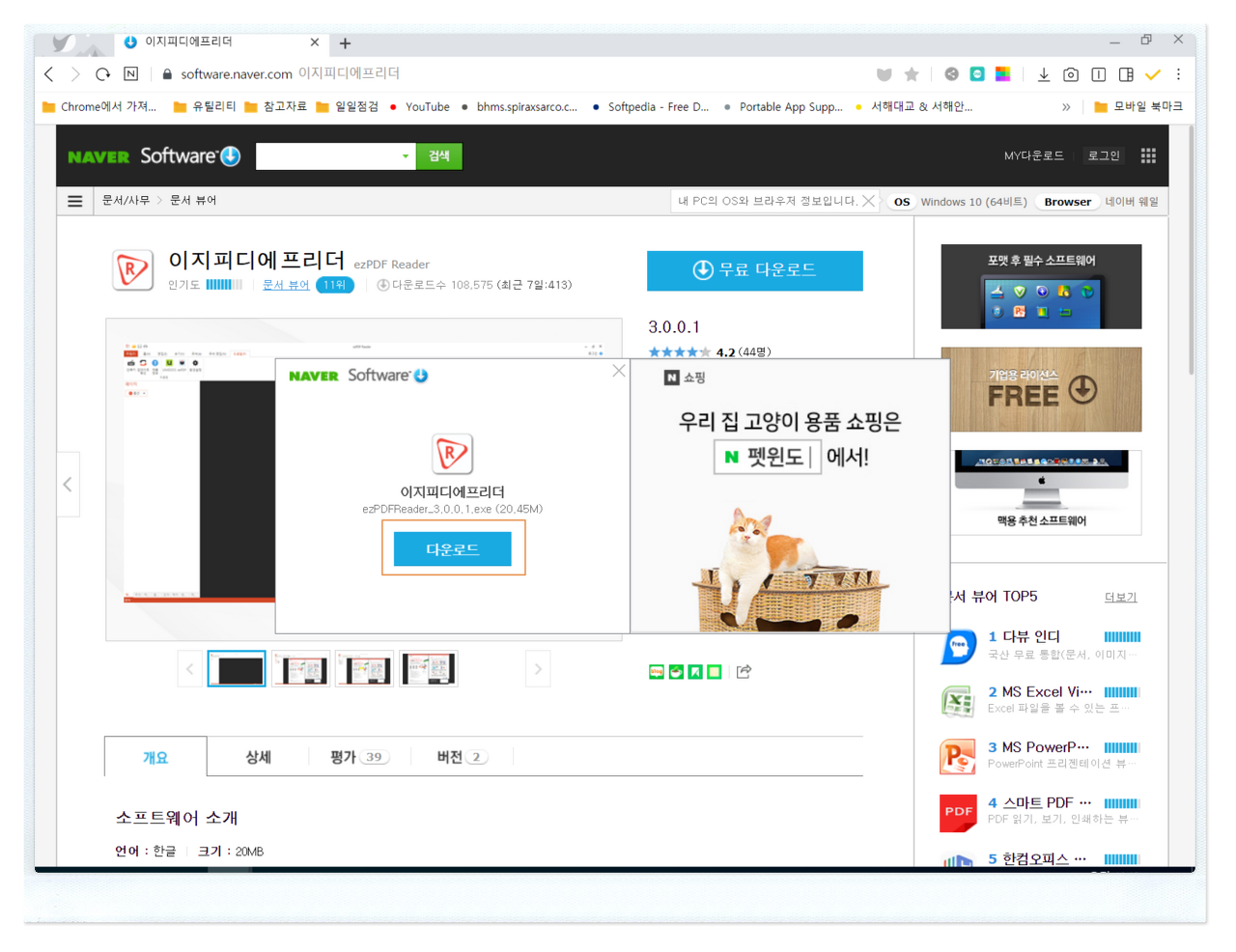
Task: Click the browser forward arrow
Action: (x=75, y=74)
